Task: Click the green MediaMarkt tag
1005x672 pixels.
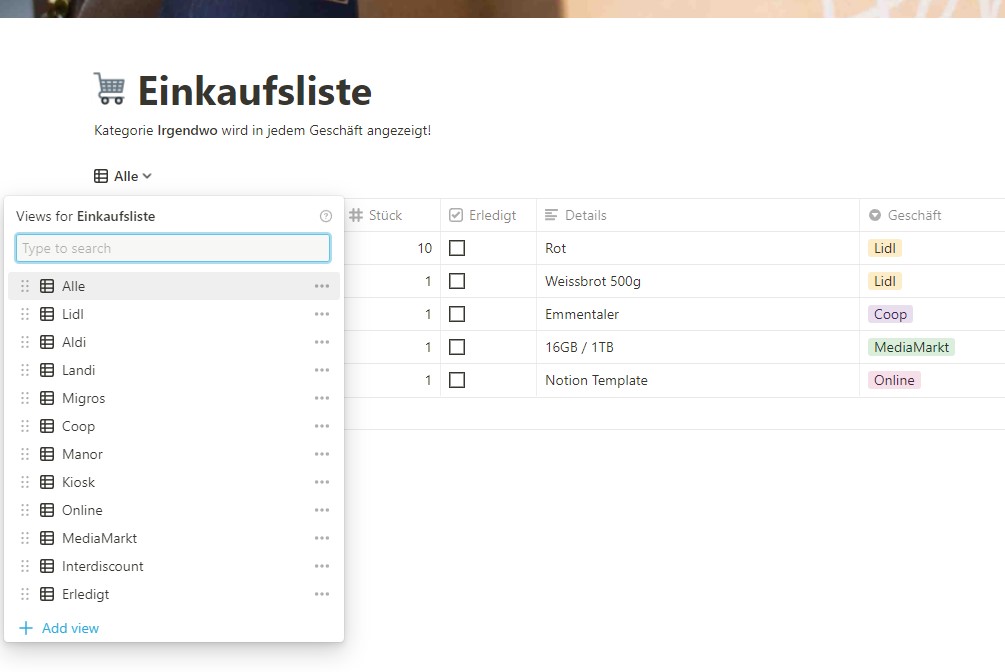Action: point(912,347)
